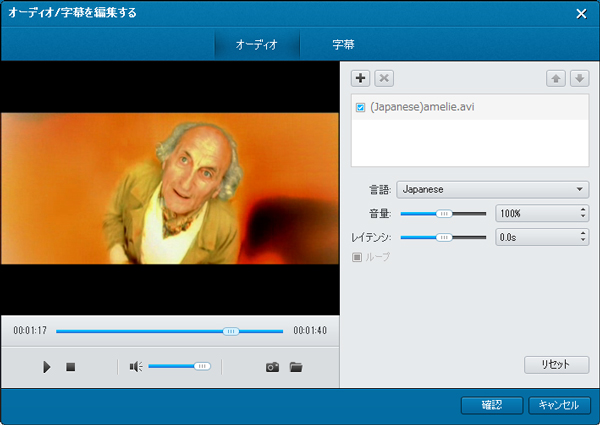
Task: Switch to the 字幕 tab
Action: [343, 45]
